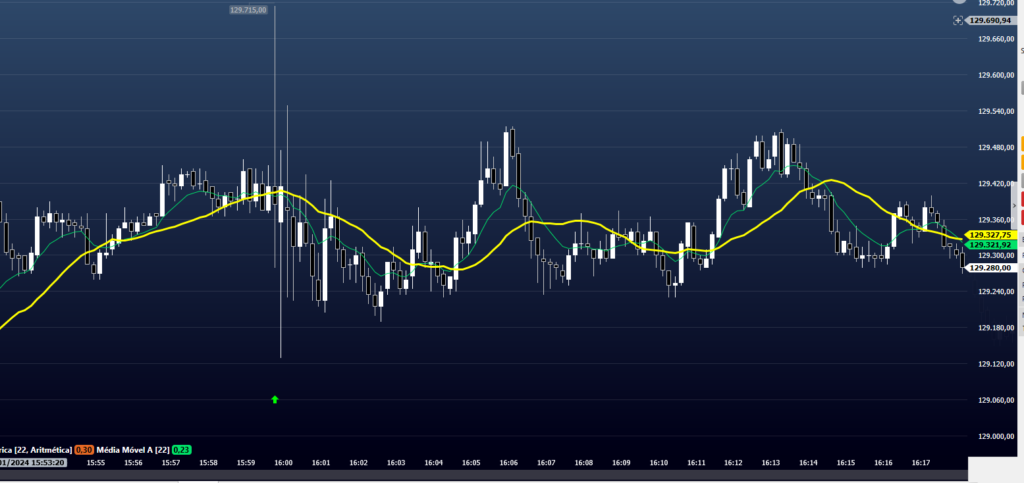Image resolution: width=1024 pixels, height=483 pixels.
Task: Click the green 129.321,92 price tag
Action: [x=990, y=245]
